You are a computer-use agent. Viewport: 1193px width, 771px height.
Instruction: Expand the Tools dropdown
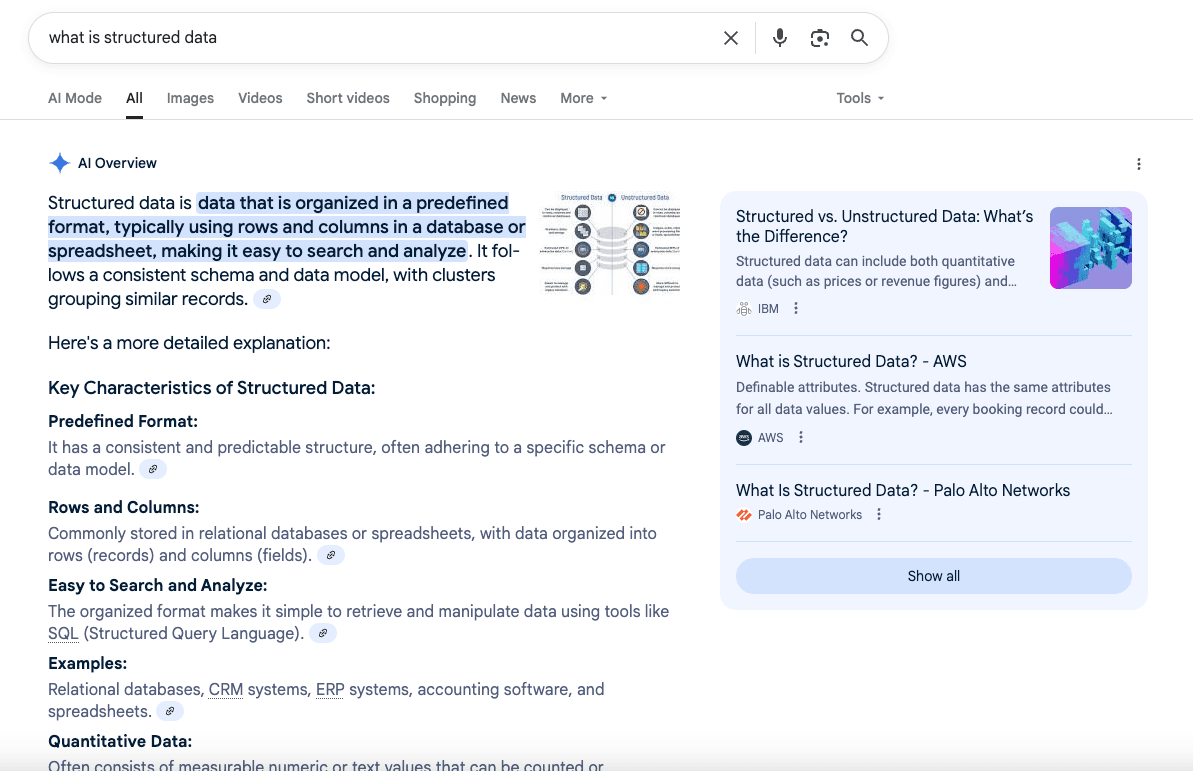pos(860,98)
